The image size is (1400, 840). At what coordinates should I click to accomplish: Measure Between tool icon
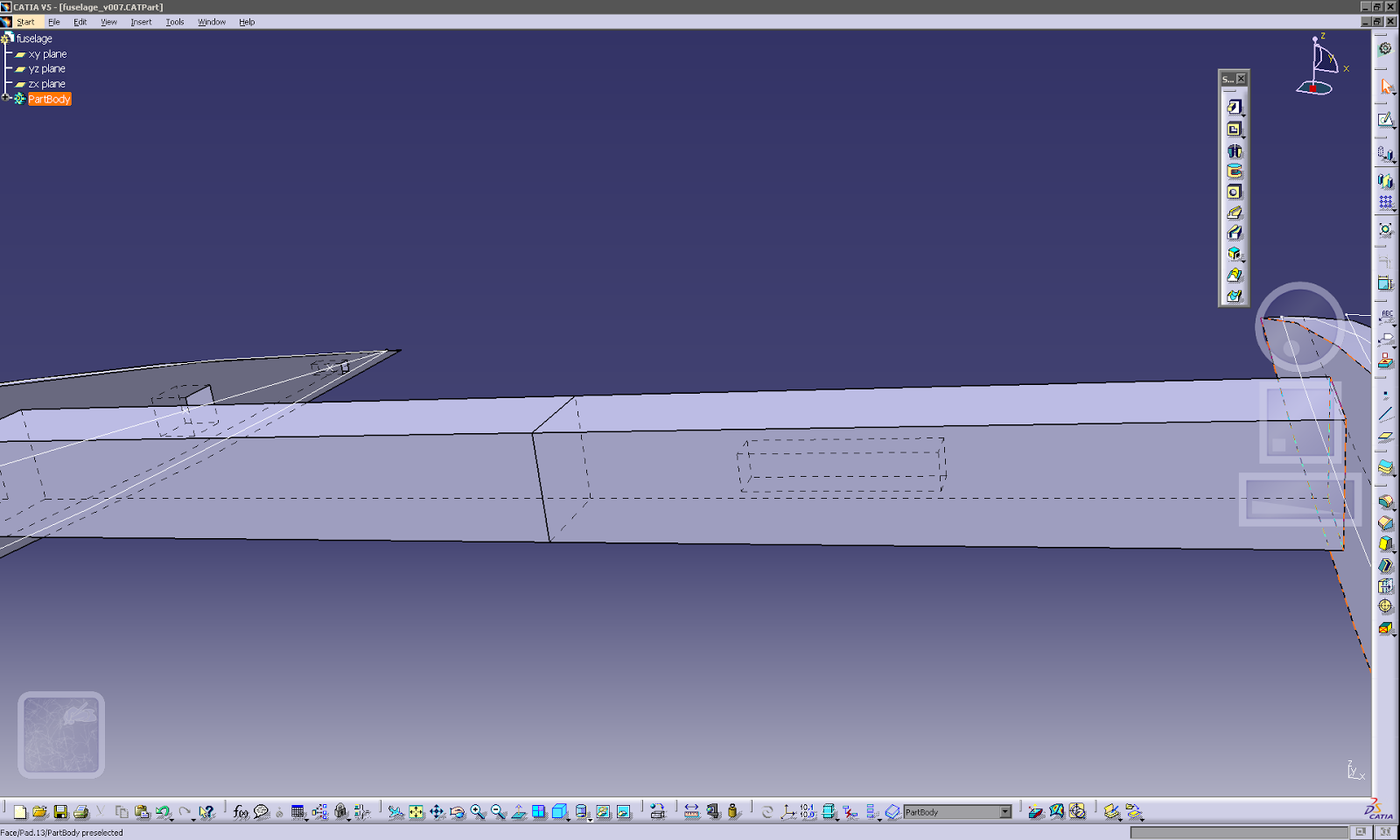(x=691, y=812)
